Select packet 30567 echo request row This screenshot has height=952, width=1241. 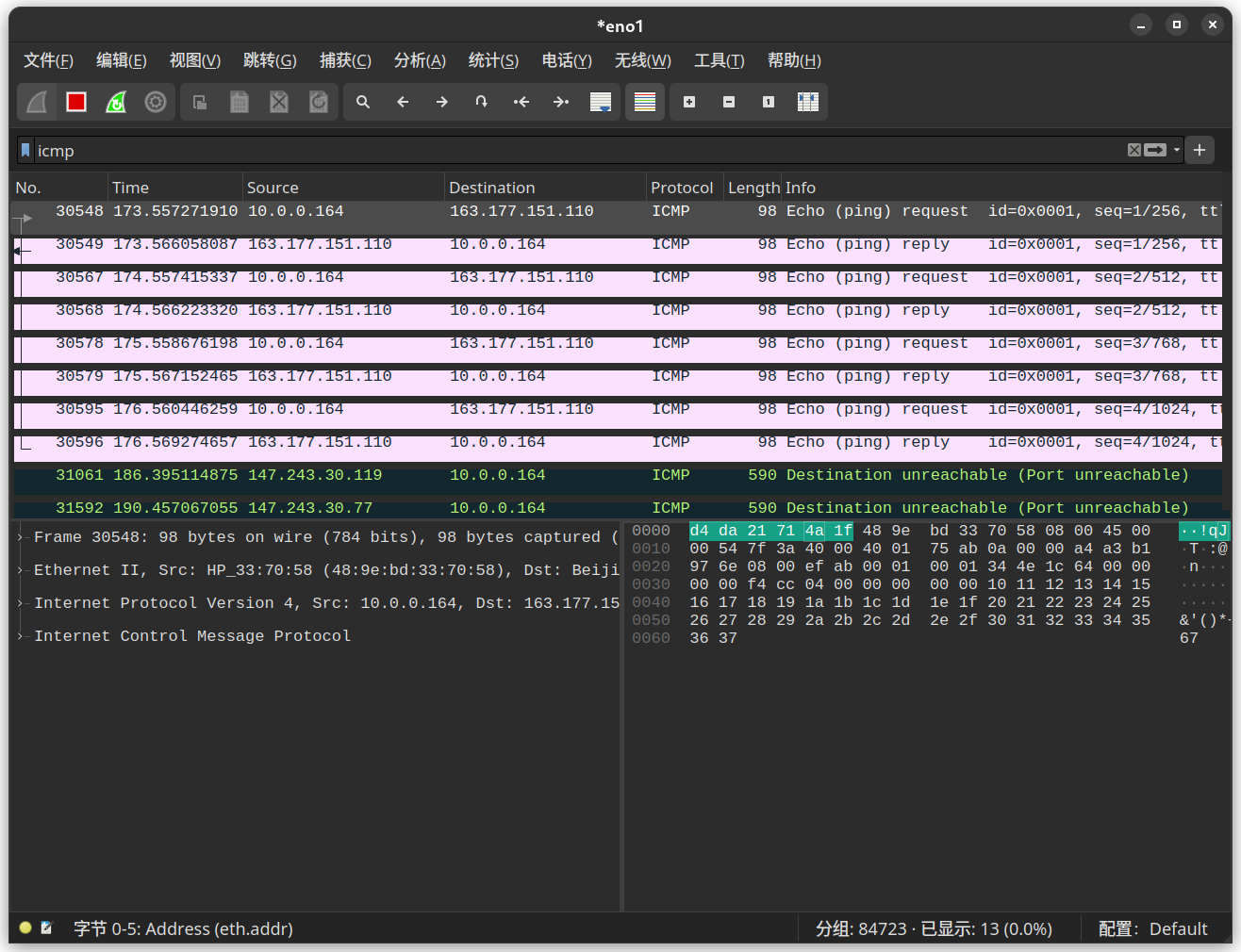[618, 283]
